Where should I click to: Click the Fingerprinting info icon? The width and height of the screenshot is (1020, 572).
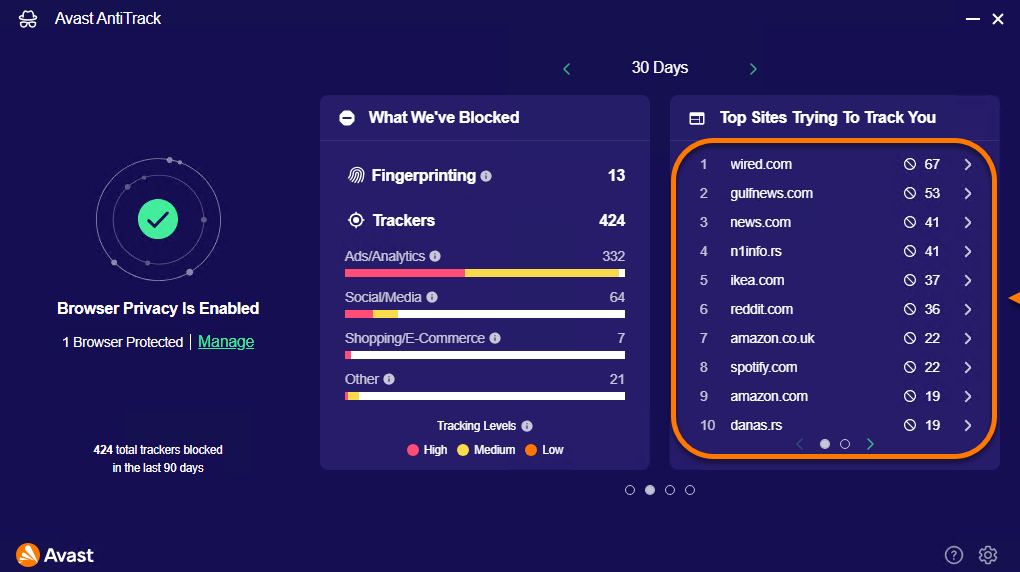pos(486,176)
